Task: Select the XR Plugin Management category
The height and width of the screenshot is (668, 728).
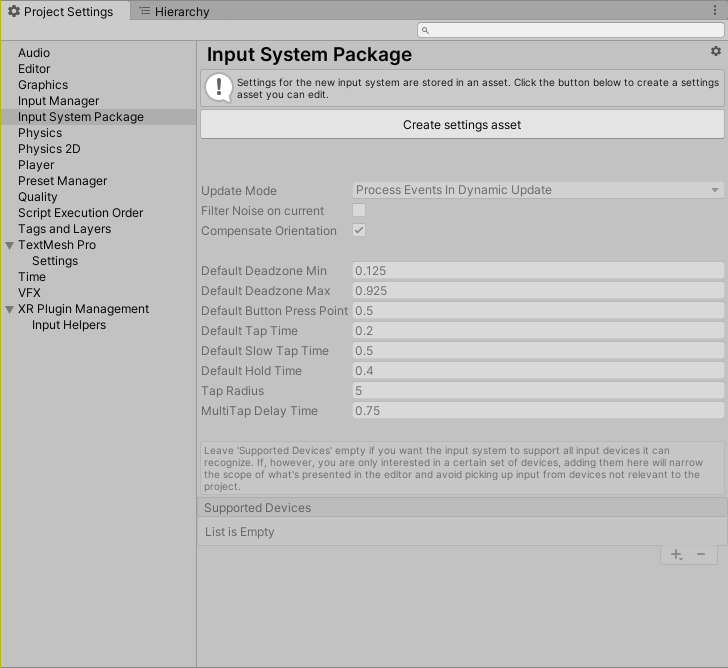Action: click(x=84, y=309)
